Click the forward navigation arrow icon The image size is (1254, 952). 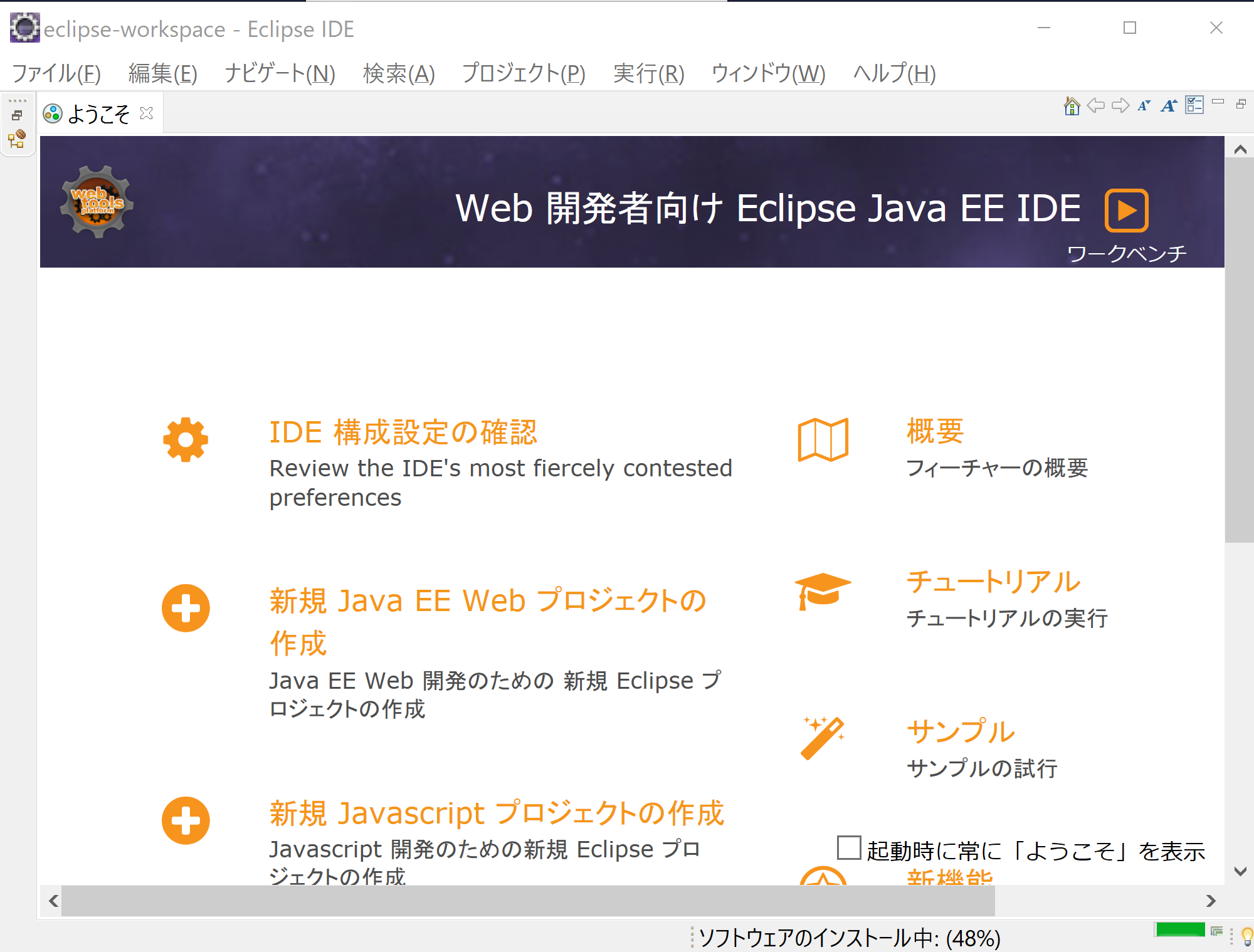click(x=1120, y=105)
